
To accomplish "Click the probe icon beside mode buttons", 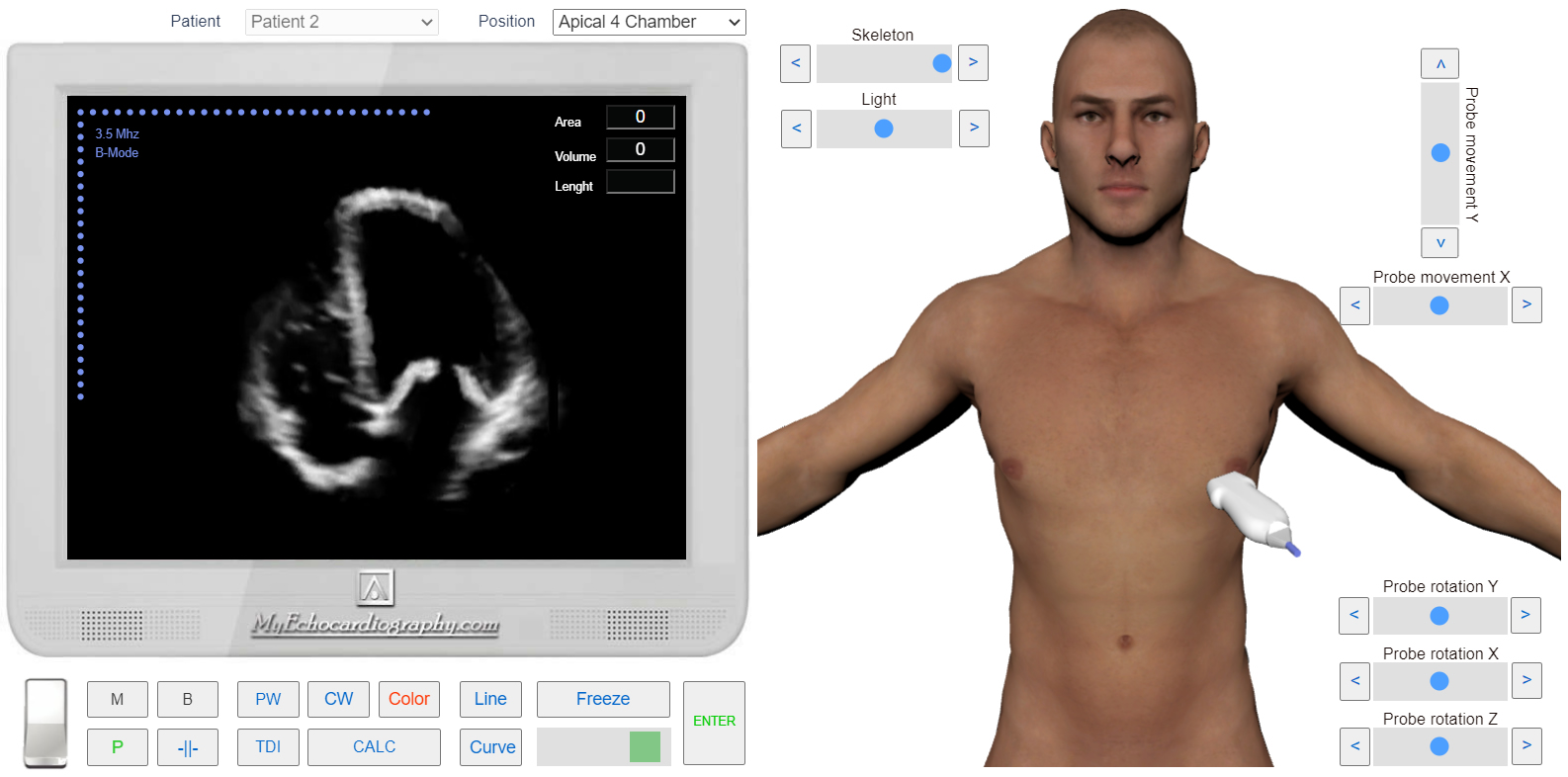I will pyautogui.click(x=45, y=724).
